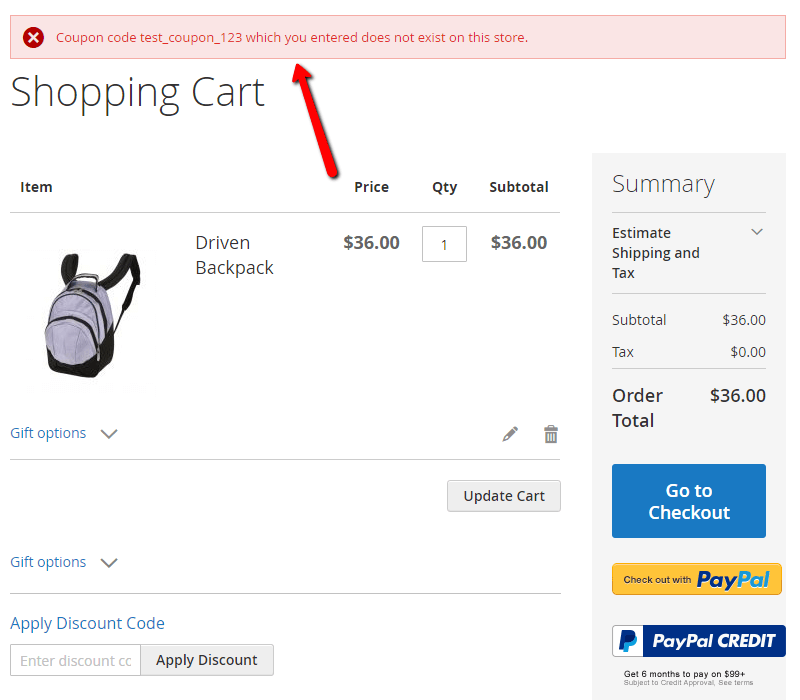
Task: Click the red error icon in alert
Action: pos(34,38)
